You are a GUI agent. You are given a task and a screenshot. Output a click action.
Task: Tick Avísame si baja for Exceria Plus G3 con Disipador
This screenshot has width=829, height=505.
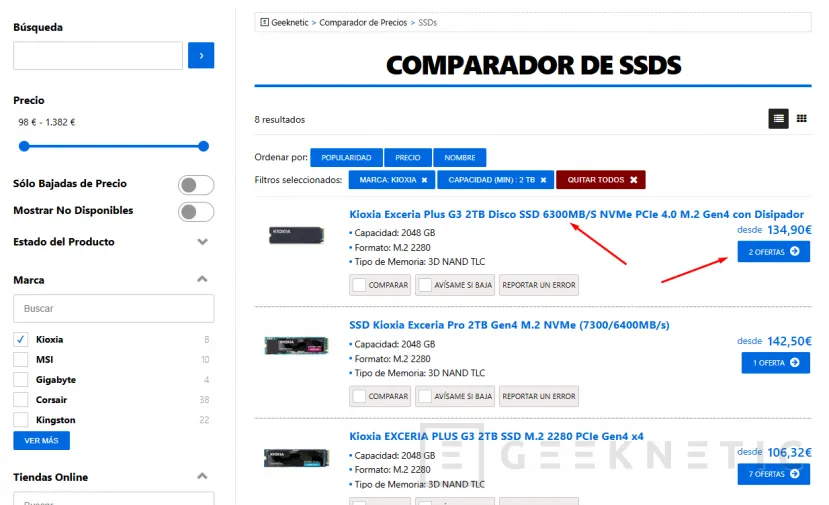(x=425, y=285)
